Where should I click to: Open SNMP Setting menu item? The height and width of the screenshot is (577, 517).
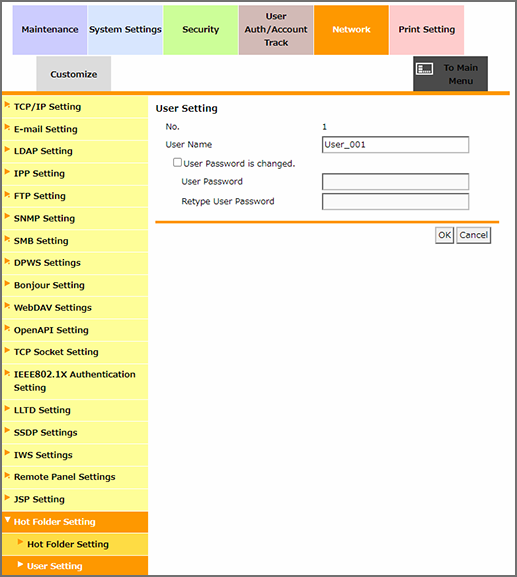point(75,219)
